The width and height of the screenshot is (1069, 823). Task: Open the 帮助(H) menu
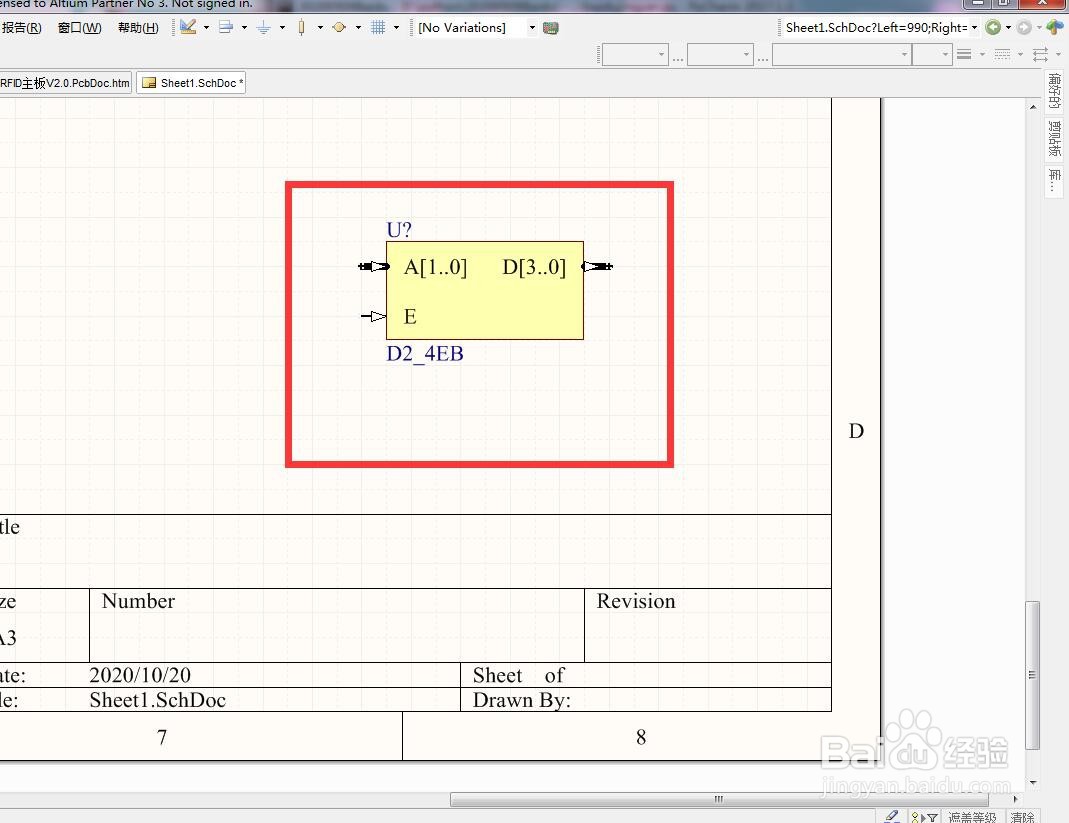[138, 28]
